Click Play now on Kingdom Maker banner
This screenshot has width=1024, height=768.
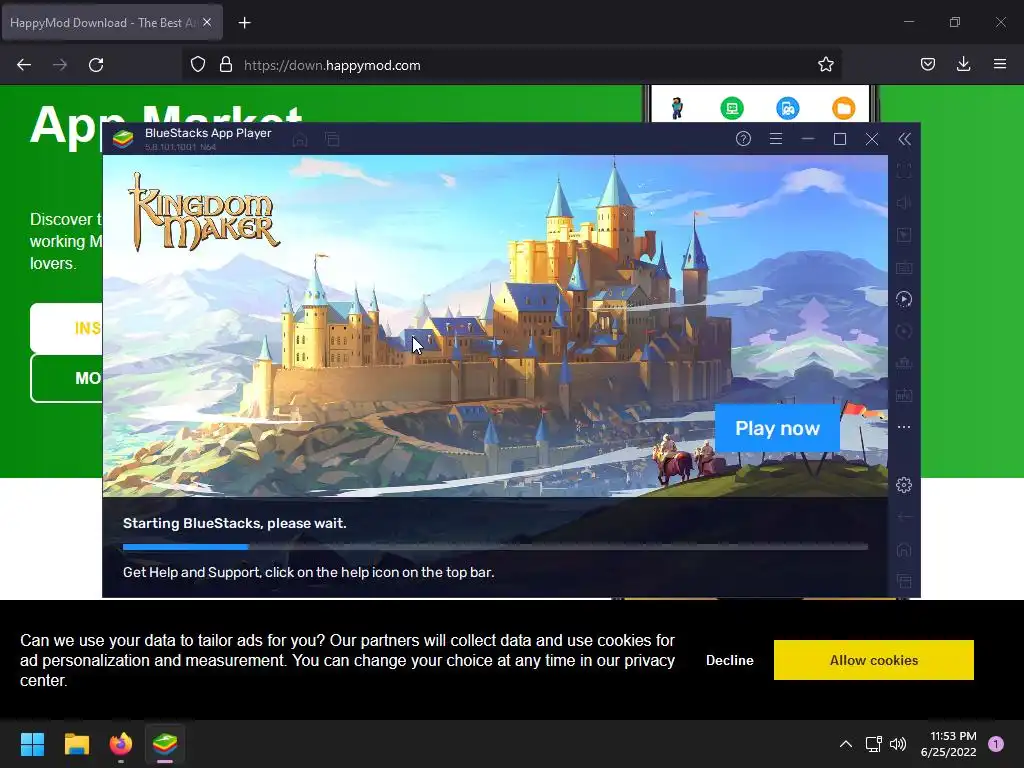[x=777, y=428]
